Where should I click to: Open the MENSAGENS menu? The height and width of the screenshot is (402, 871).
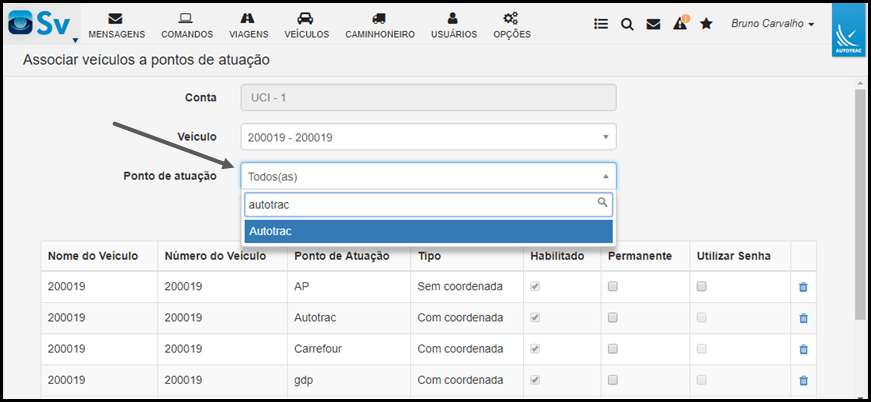117,26
